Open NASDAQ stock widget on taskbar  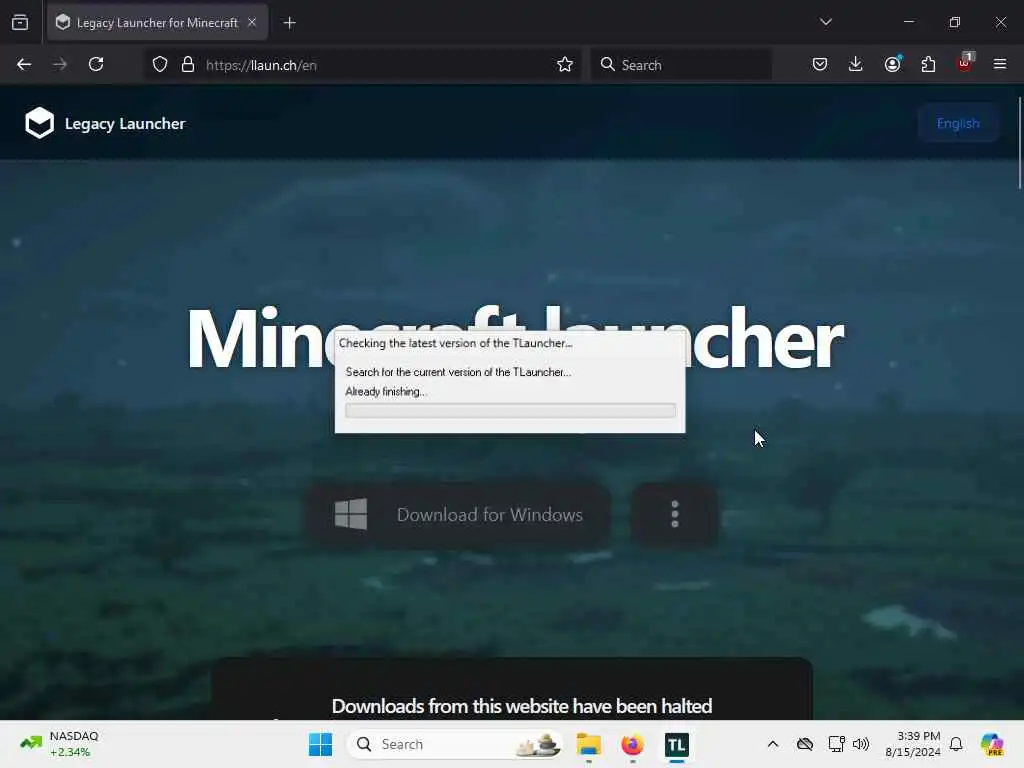60,744
